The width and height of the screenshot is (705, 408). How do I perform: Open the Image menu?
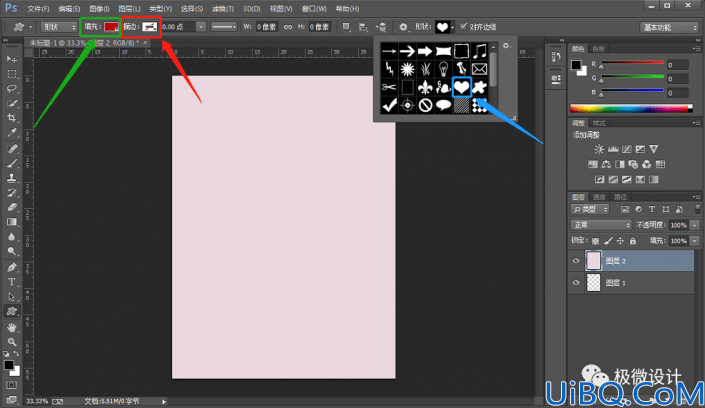click(99, 9)
